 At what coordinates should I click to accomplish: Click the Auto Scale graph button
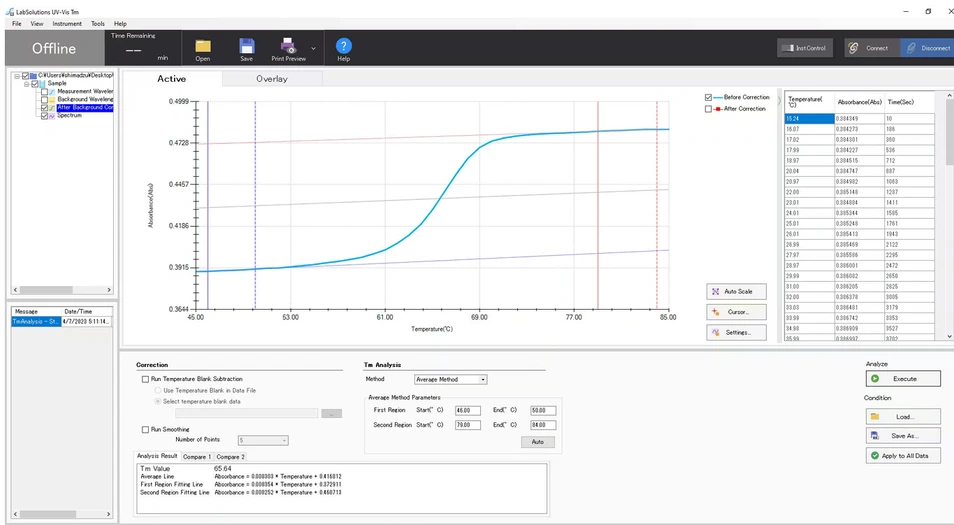click(736, 292)
